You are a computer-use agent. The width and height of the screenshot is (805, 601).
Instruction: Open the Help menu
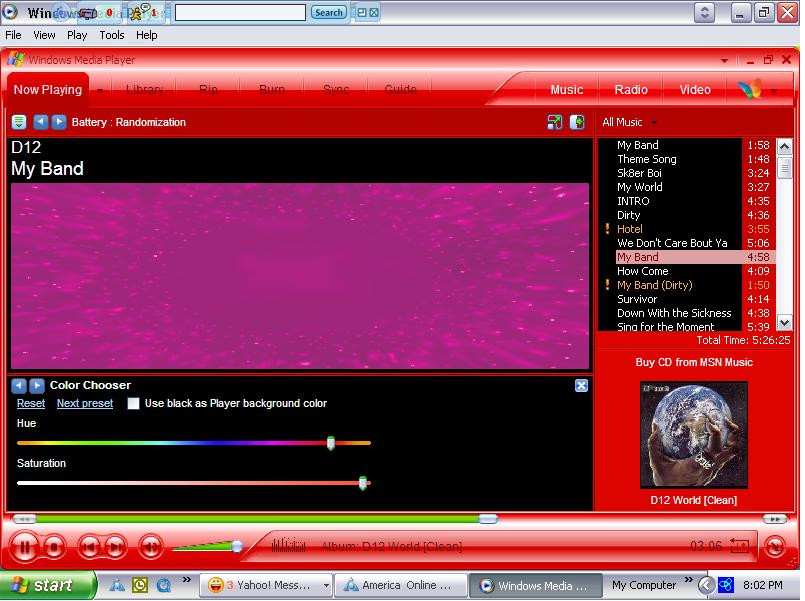[x=146, y=35]
